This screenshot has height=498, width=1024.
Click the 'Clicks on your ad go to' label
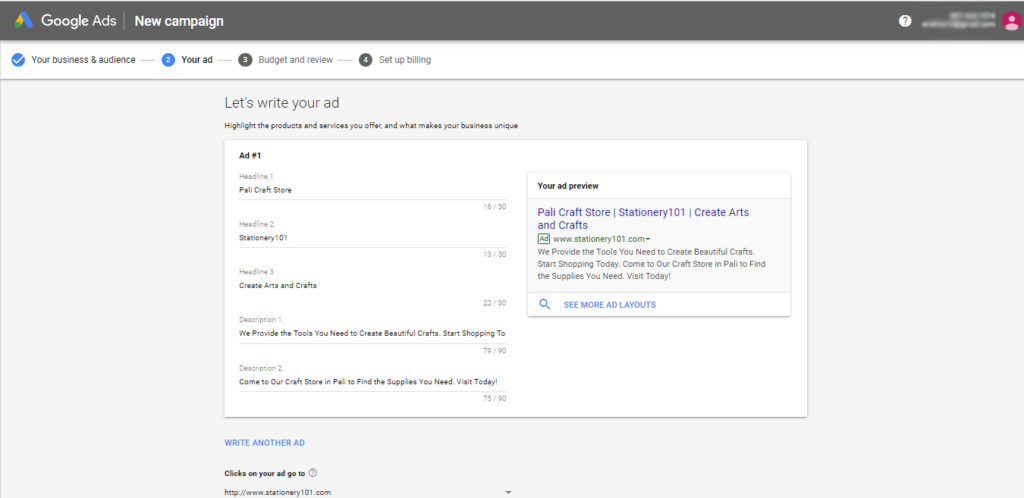(264, 474)
